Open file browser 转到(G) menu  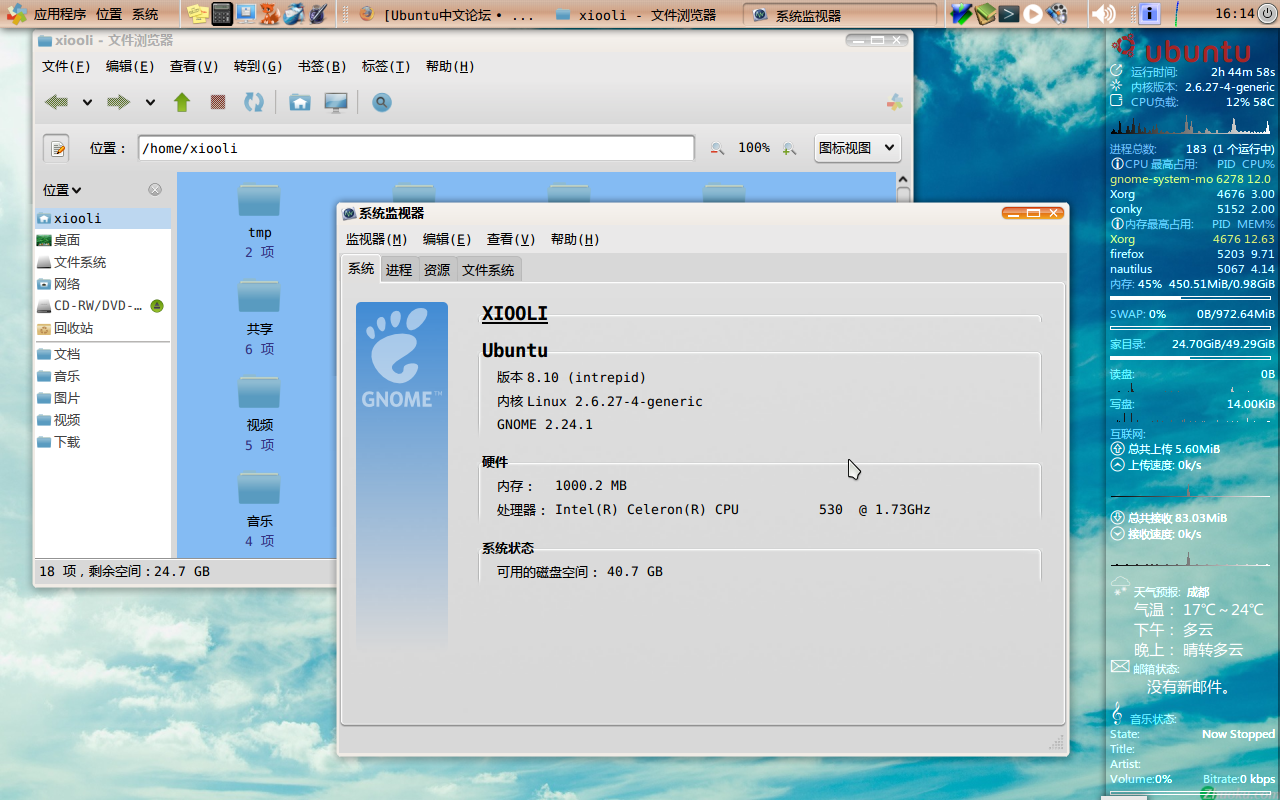click(258, 66)
